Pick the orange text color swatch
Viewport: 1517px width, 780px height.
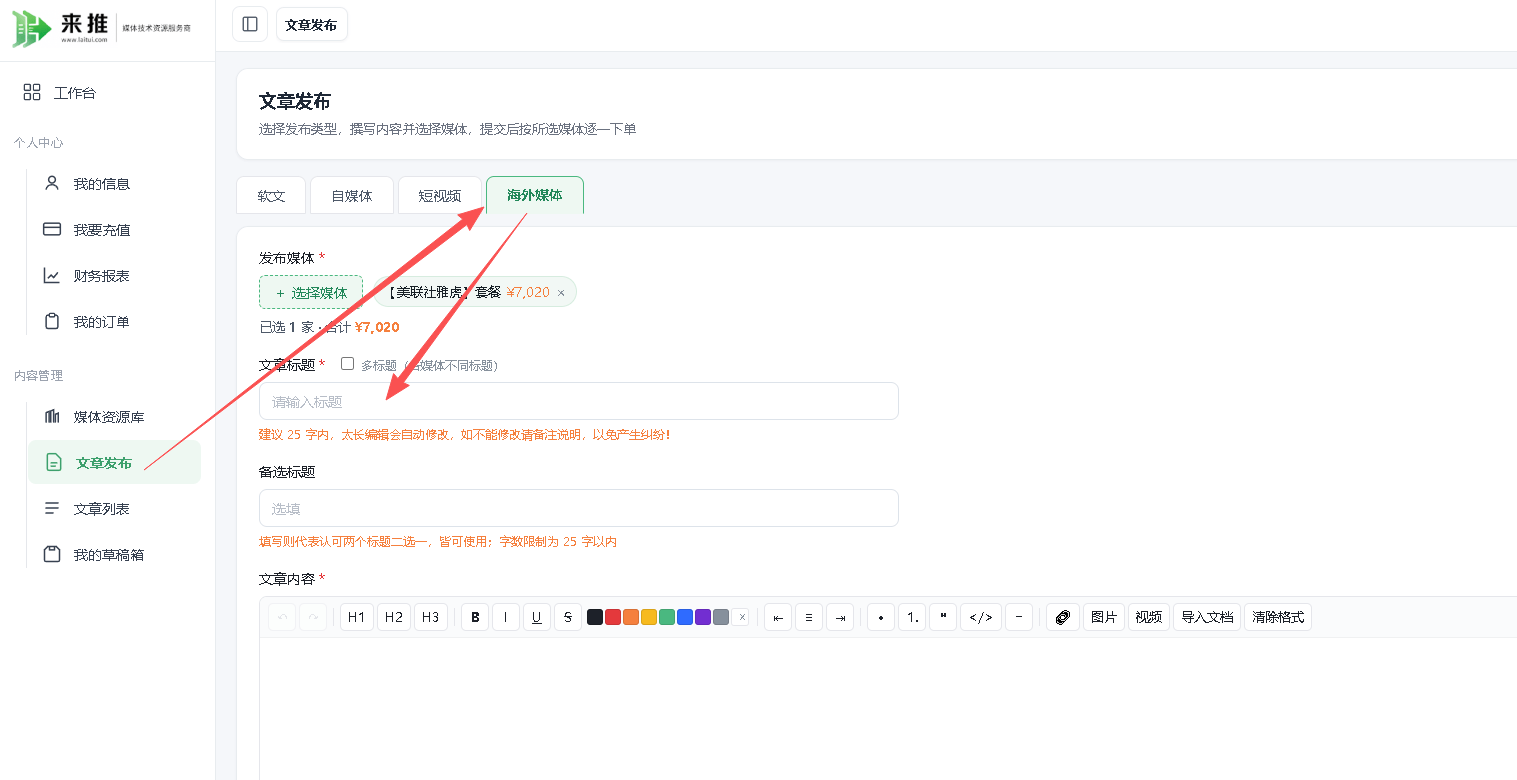631,617
